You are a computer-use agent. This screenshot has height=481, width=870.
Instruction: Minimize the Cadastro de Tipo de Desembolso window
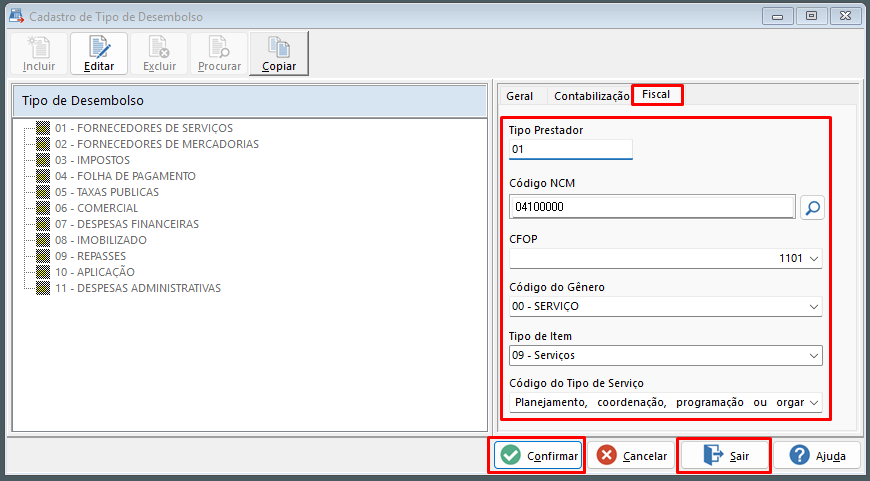point(777,16)
